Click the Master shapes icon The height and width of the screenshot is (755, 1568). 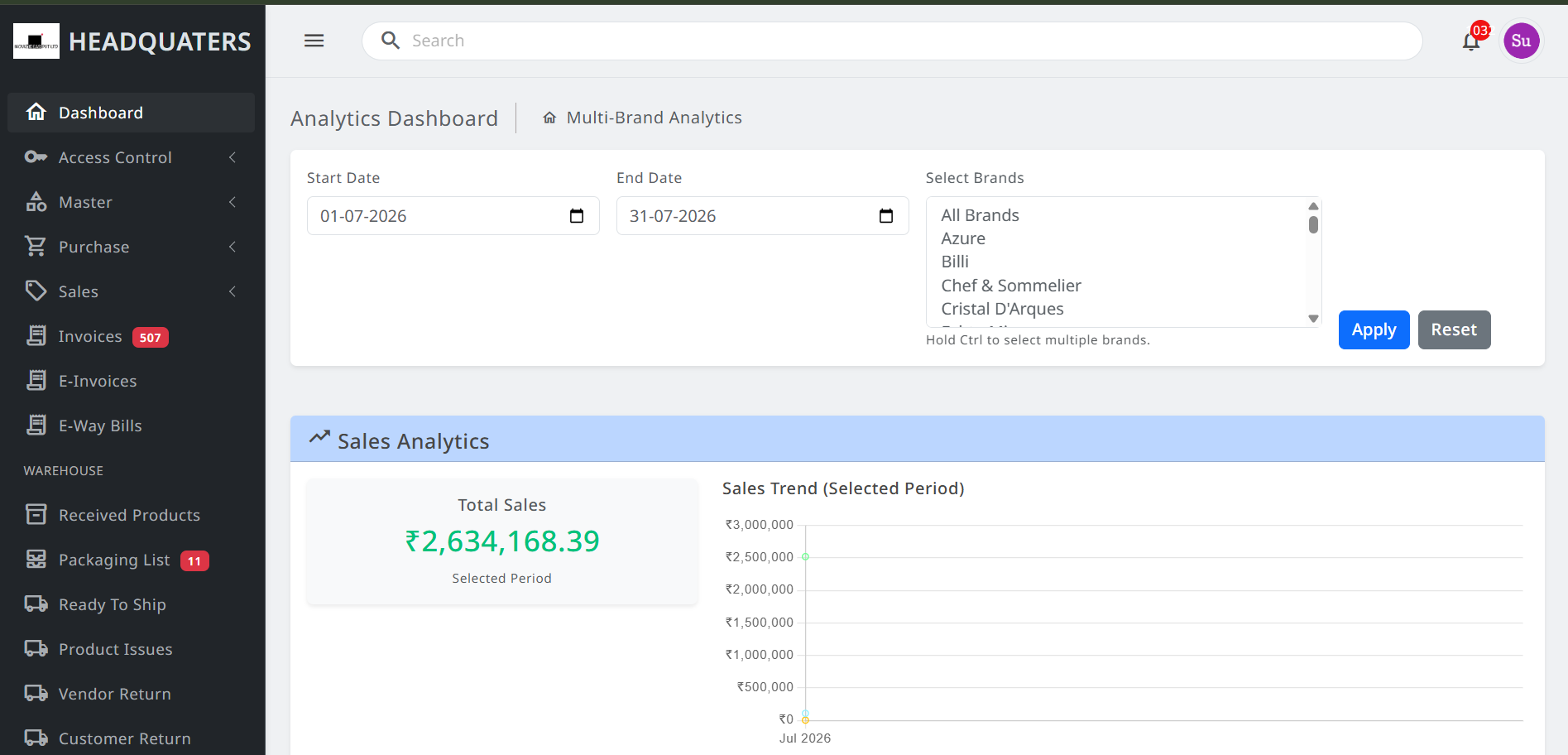[36, 201]
